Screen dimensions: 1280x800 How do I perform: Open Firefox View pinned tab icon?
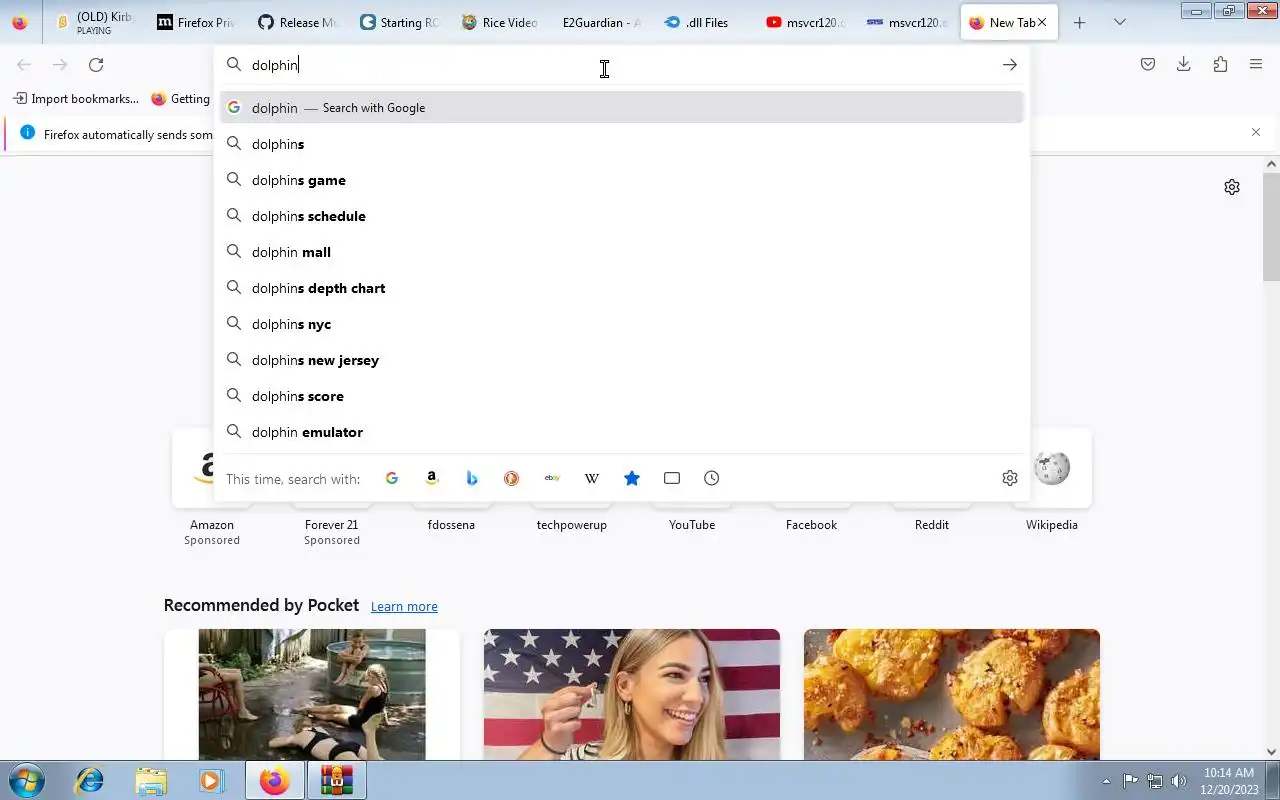20,22
